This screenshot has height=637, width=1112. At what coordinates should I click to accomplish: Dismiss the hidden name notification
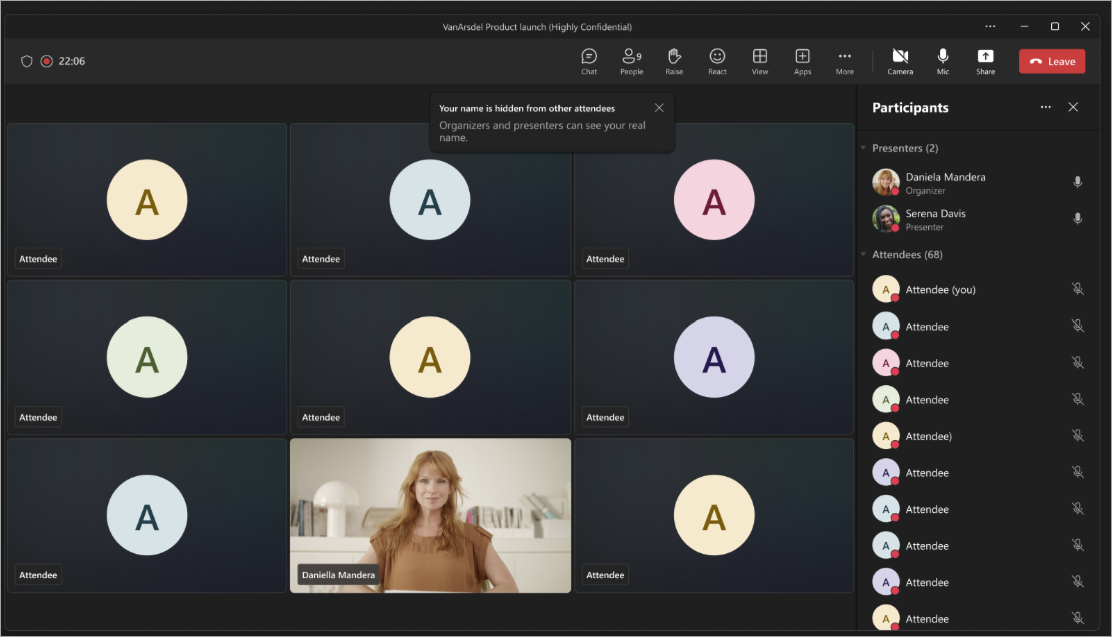coord(659,107)
